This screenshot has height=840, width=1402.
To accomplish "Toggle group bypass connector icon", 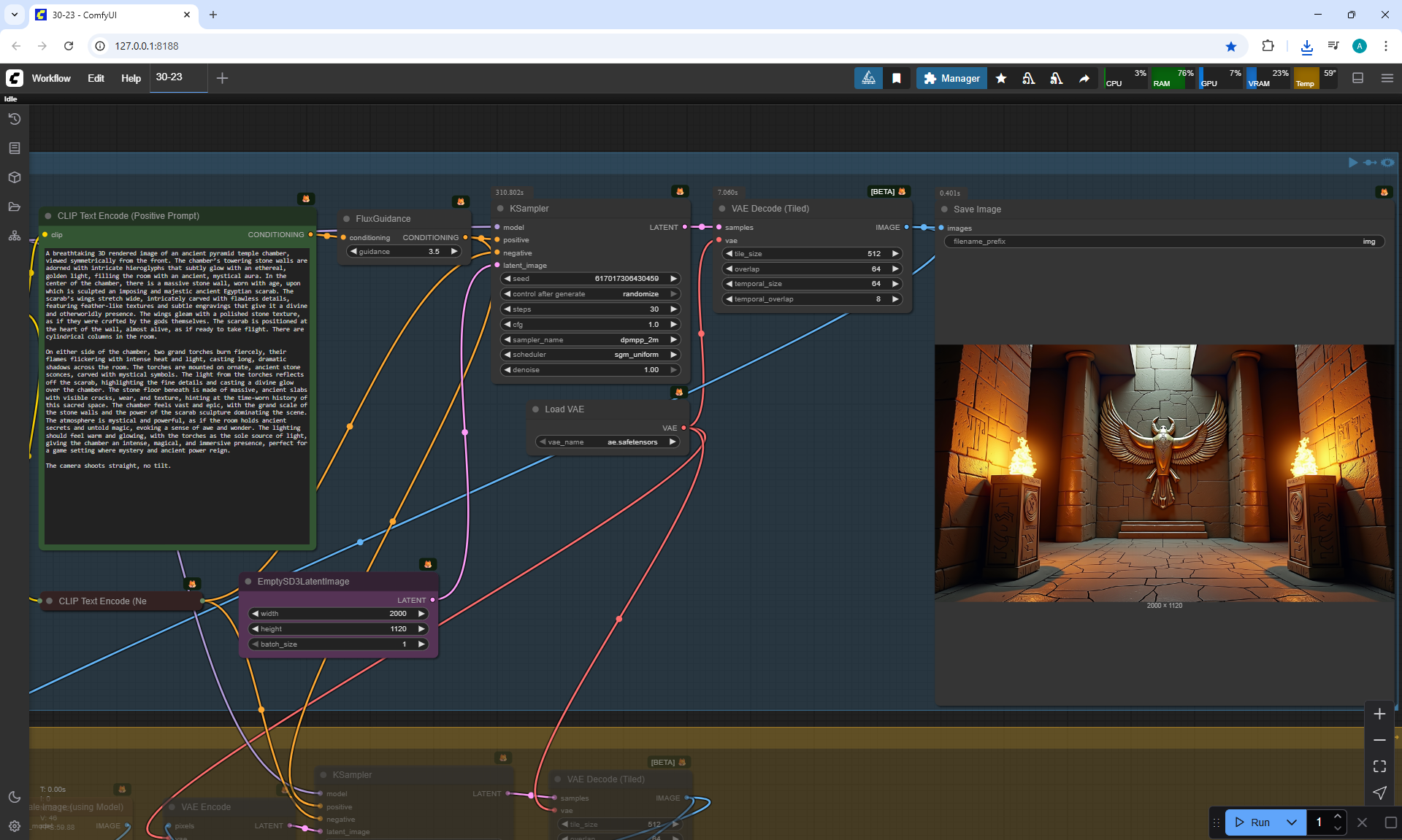I will pyautogui.click(x=1370, y=163).
